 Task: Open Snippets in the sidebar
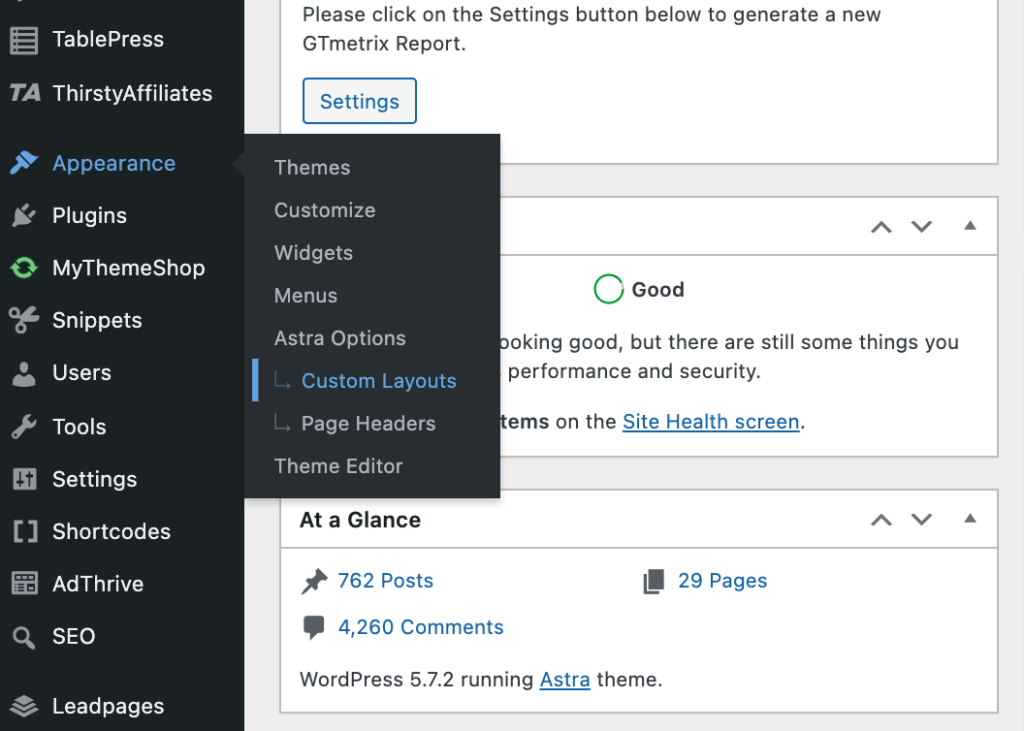pos(97,320)
